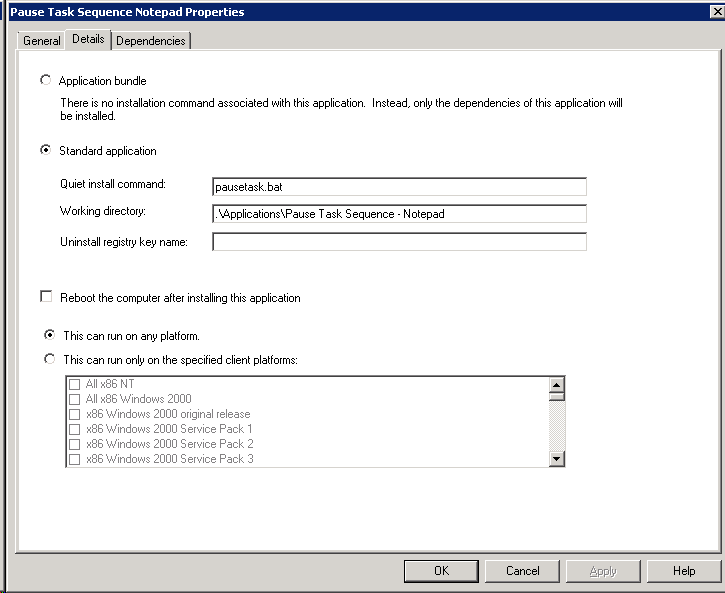
Task: Choose the Standard application radio button
Action: click(45, 150)
